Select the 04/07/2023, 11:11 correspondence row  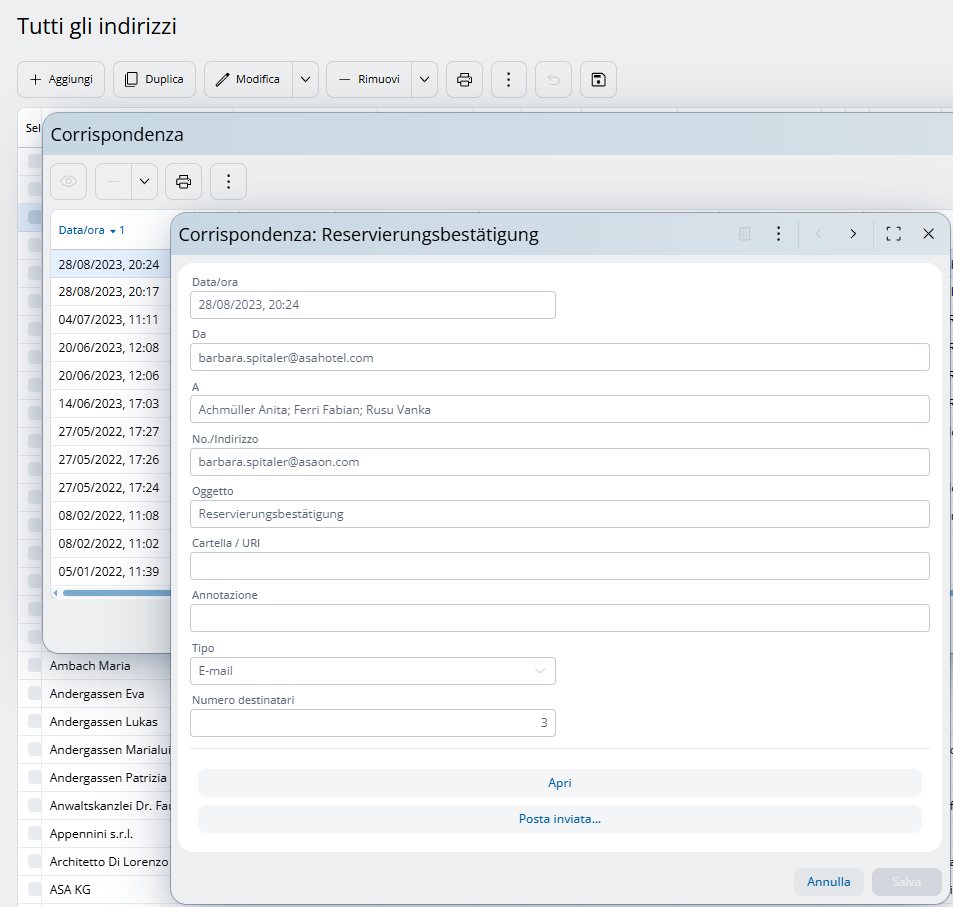tap(109, 320)
